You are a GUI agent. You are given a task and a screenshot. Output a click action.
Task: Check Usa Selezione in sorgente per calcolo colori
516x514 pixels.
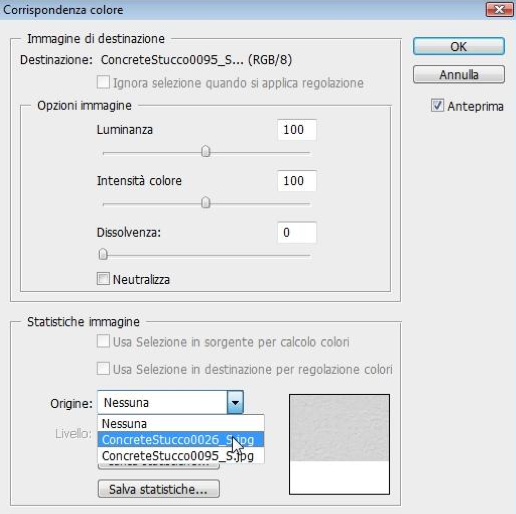103,341
